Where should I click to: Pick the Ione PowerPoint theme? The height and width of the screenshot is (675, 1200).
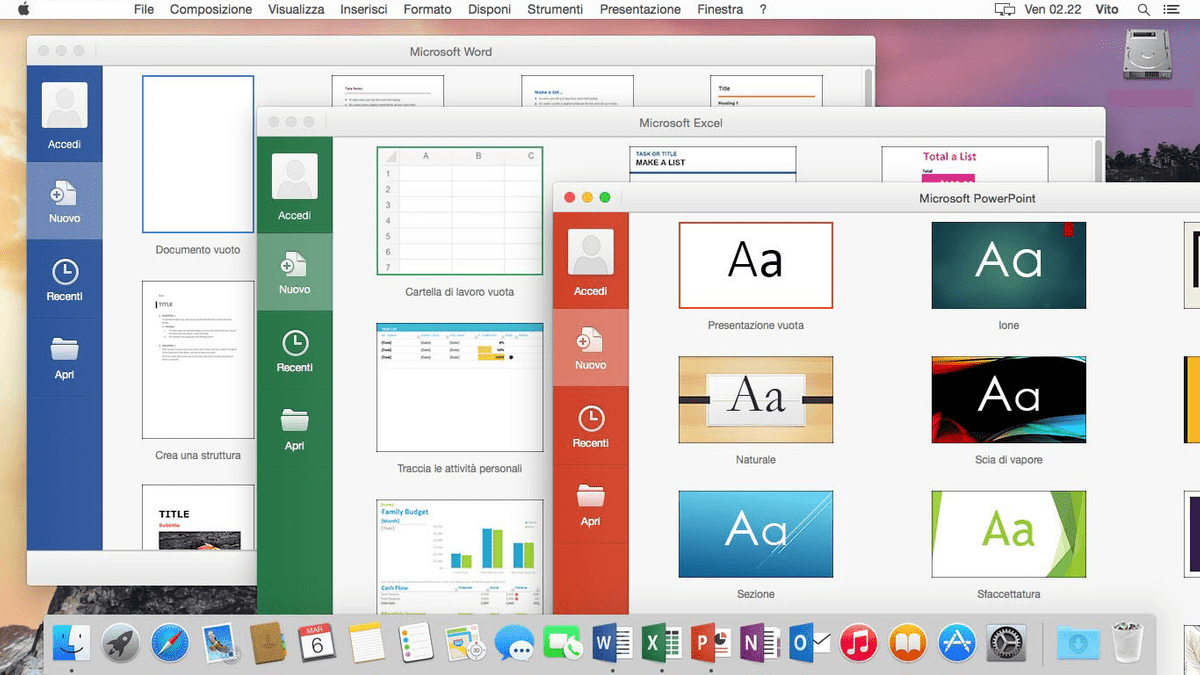(1008, 265)
